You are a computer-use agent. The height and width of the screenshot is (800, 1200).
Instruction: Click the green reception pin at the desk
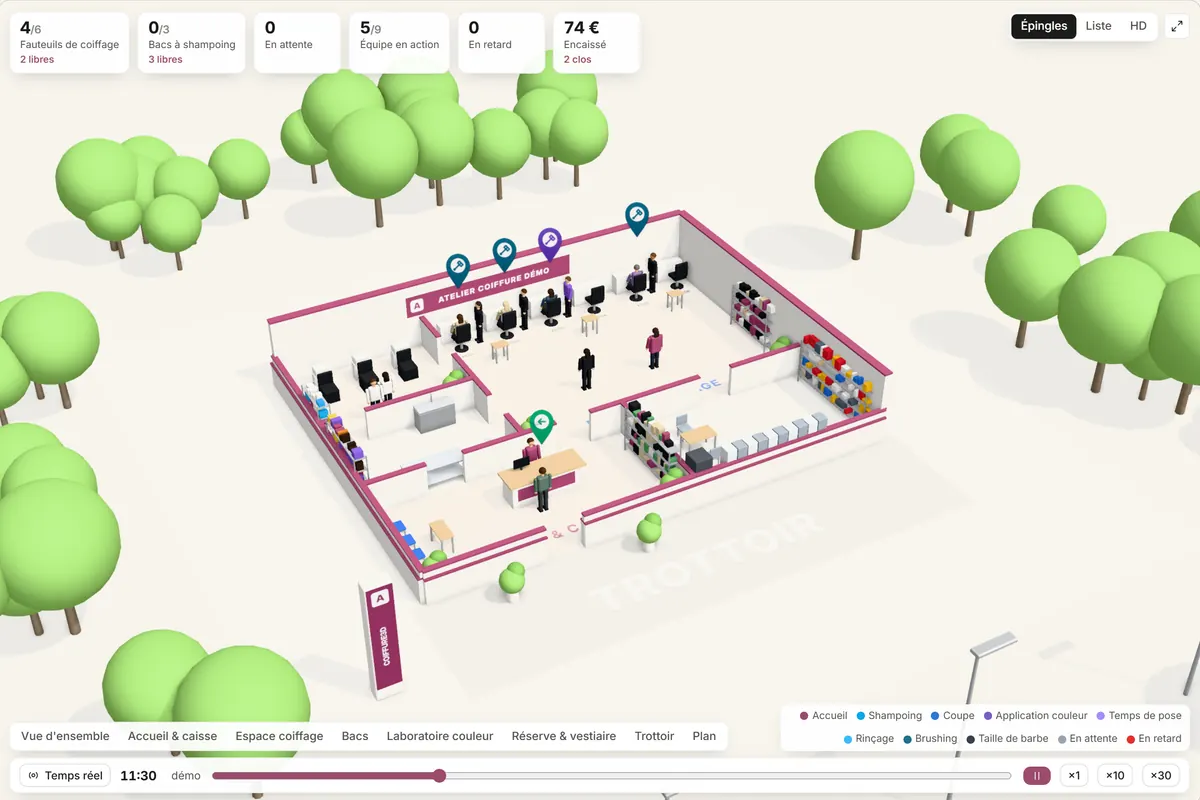(x=541, y=424)
